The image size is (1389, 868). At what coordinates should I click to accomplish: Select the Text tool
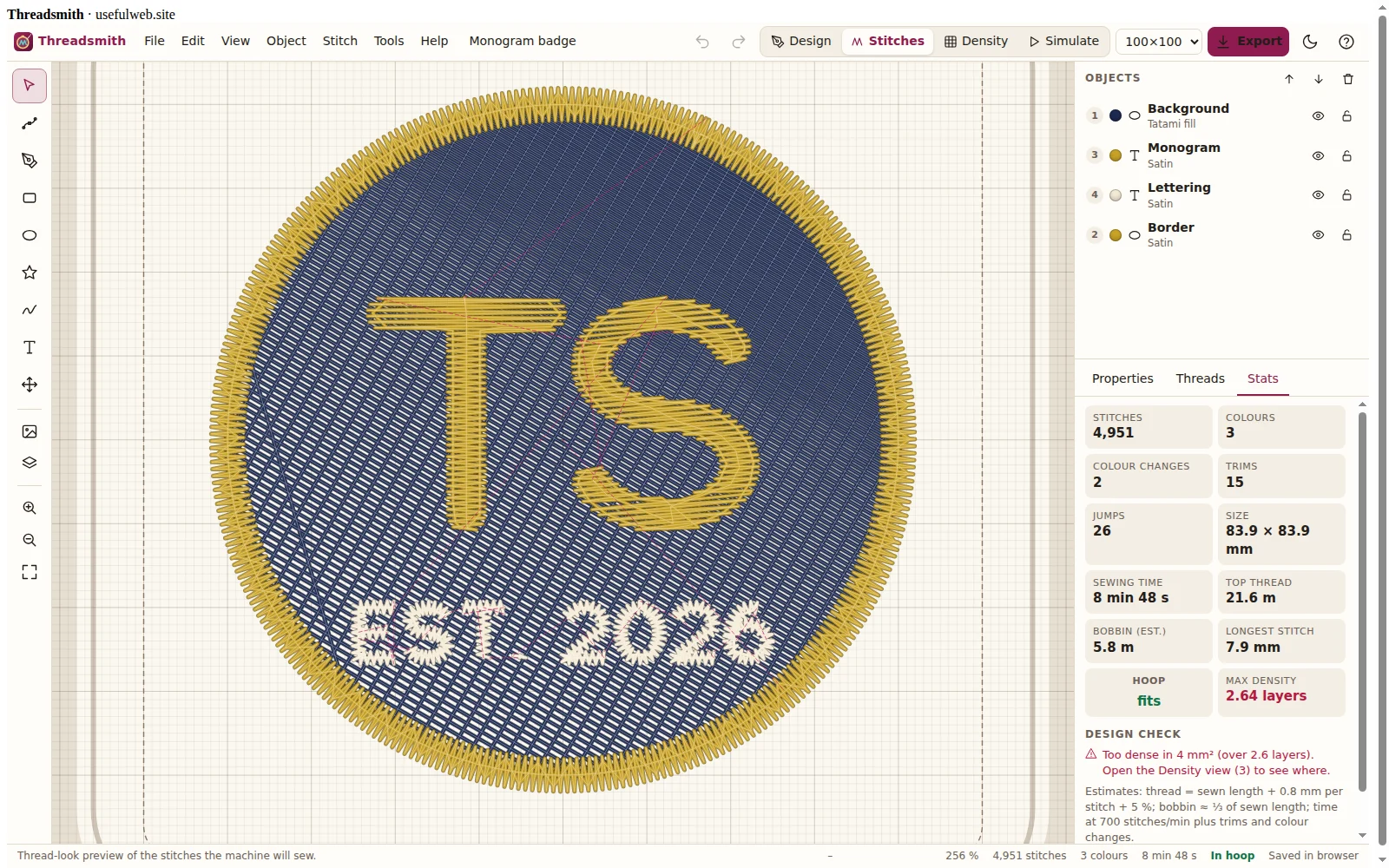(30, 347)
